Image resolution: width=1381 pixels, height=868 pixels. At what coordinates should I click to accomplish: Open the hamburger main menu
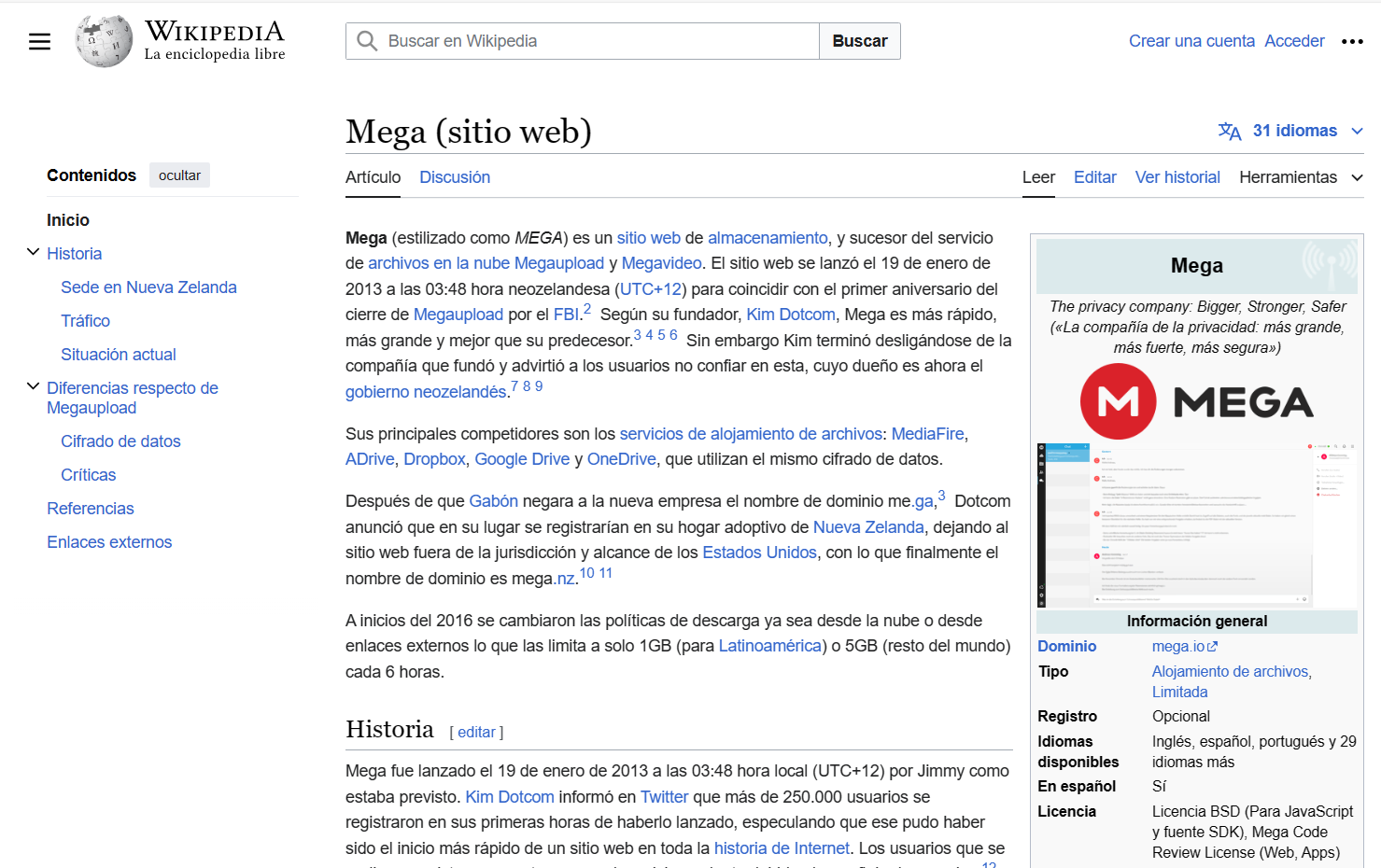point(39,41)
